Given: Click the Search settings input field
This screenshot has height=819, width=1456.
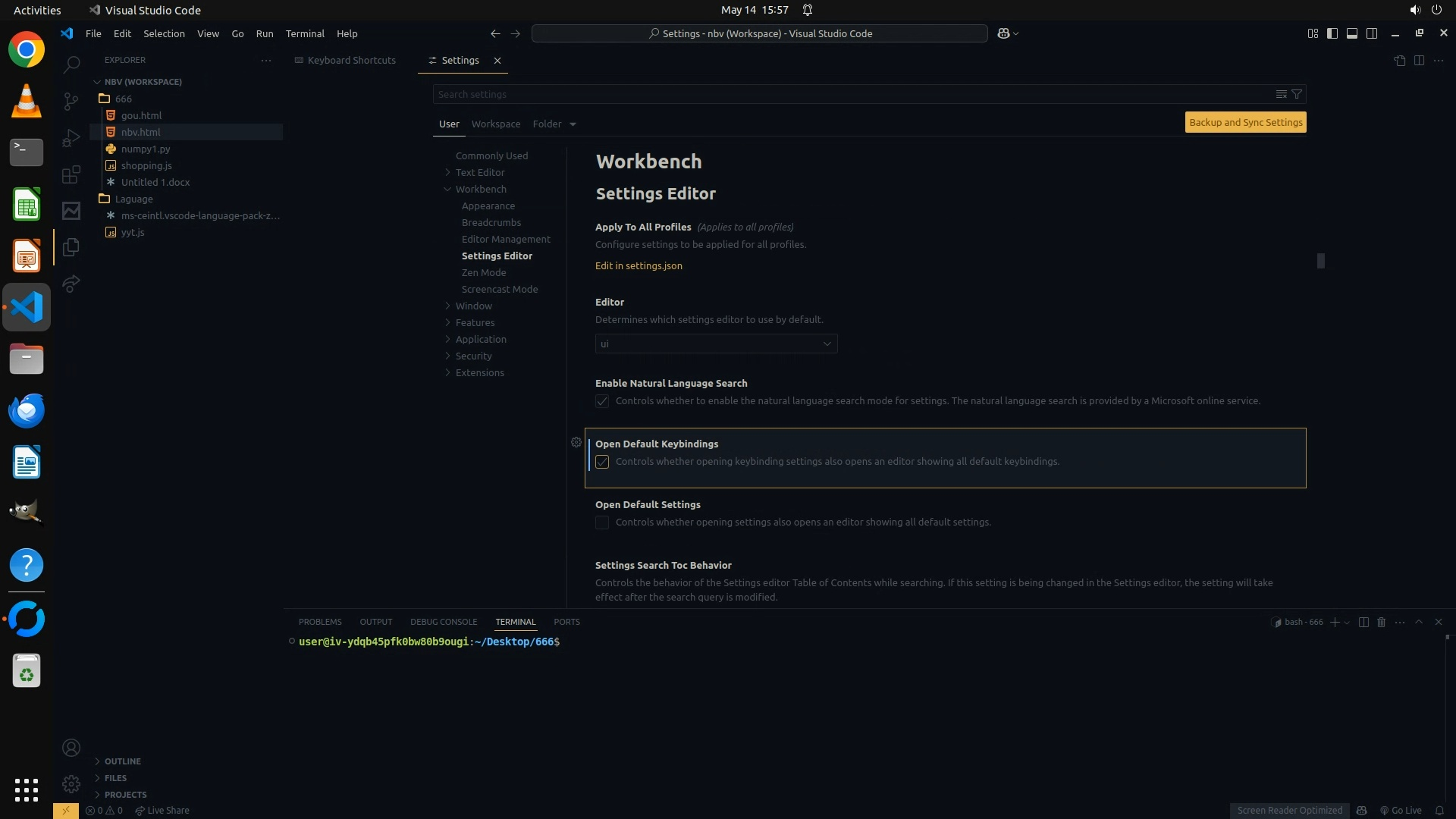Looking at the screenshot, I should (x=849, y=94).
